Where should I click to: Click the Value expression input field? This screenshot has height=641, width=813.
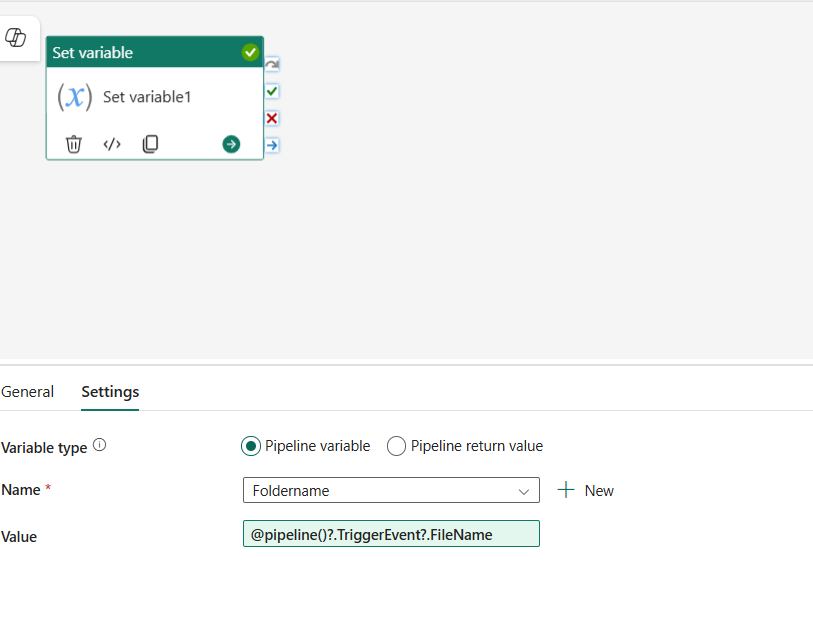click(391, 534)
